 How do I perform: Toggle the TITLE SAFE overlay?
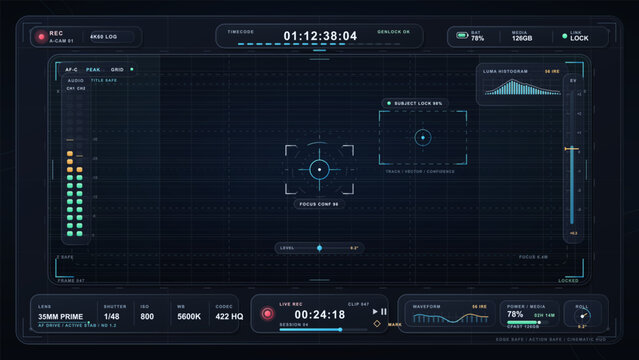click(x=104, y=80)
